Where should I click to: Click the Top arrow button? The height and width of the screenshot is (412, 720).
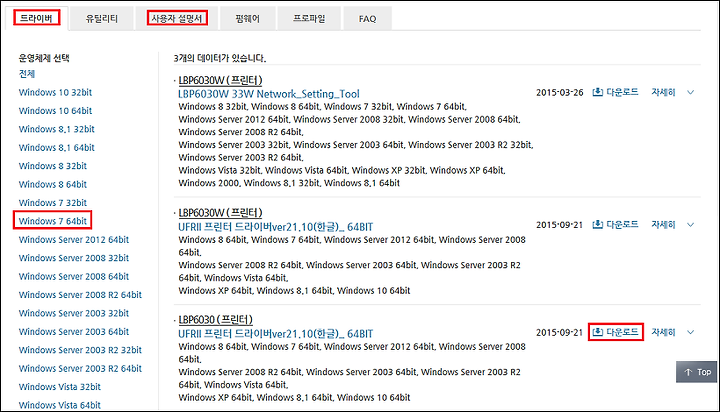(697, 372)
